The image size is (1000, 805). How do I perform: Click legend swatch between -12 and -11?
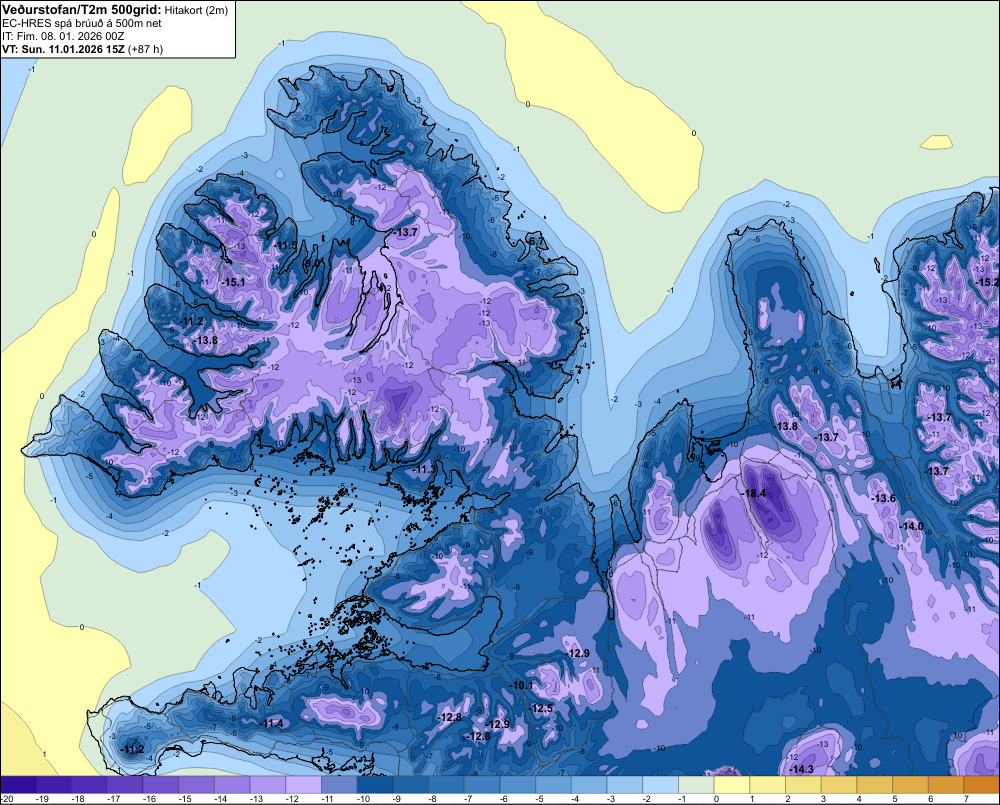pos(304,785)
